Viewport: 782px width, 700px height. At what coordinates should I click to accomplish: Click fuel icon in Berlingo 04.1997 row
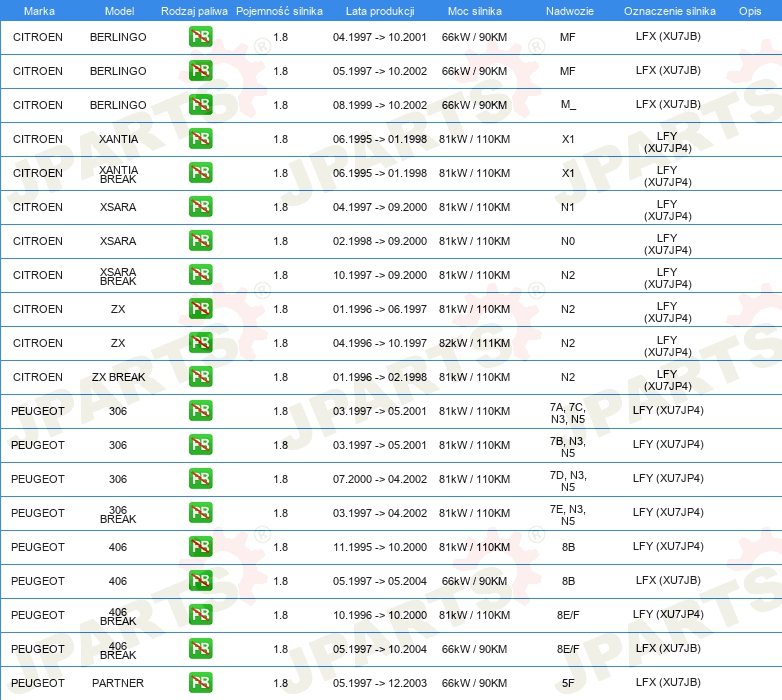click(x=200, y=37)
